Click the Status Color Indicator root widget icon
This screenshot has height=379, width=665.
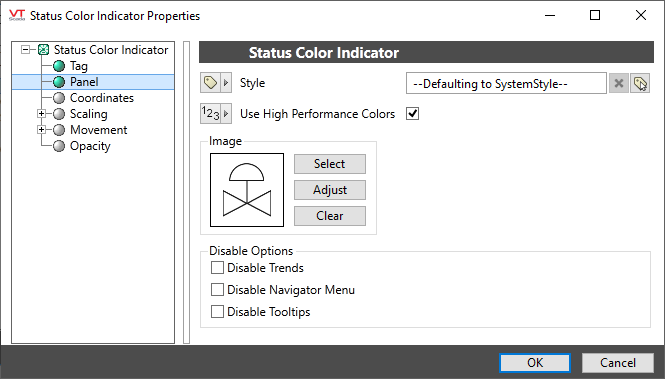coord(43,50)
